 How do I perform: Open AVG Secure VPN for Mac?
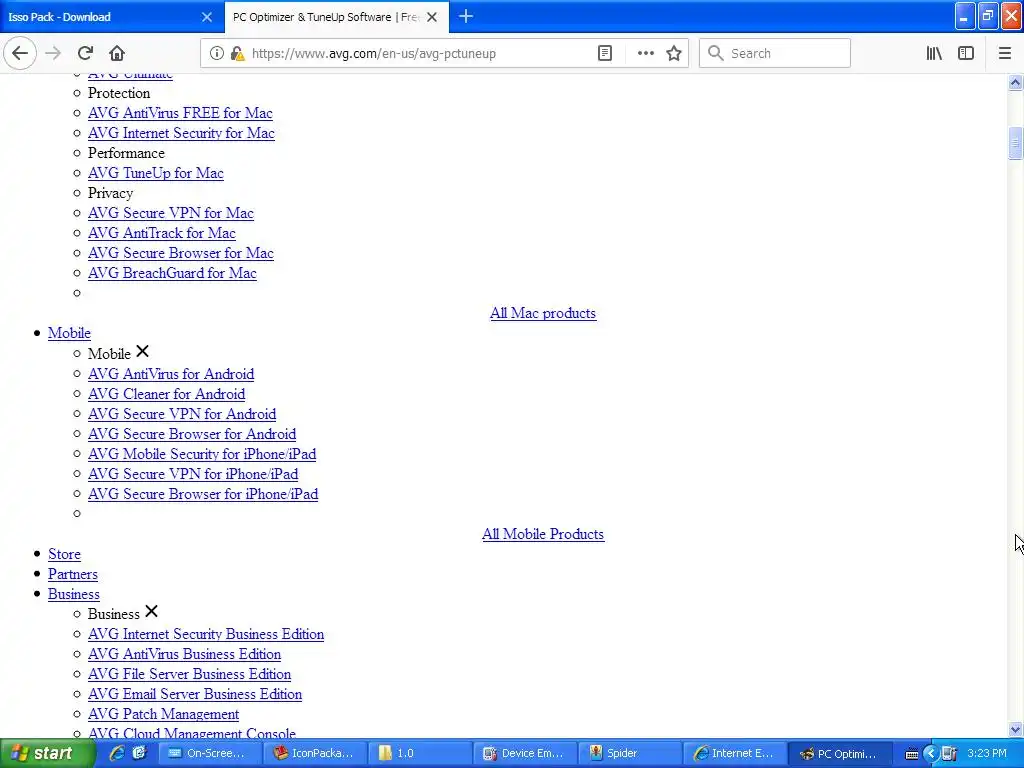click(x=170, y=213)
